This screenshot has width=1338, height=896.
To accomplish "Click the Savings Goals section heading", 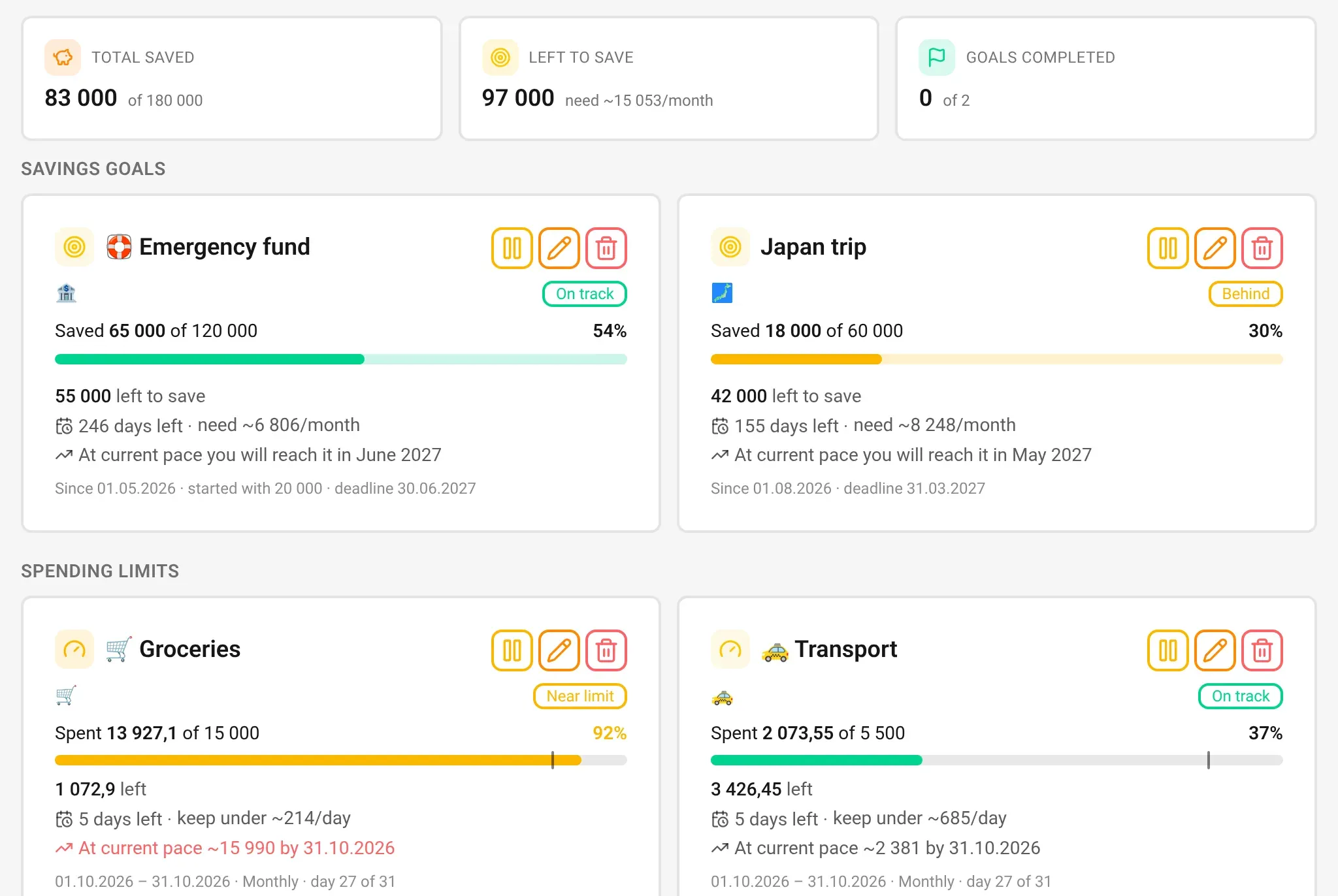I will click(x=93, y=168).
